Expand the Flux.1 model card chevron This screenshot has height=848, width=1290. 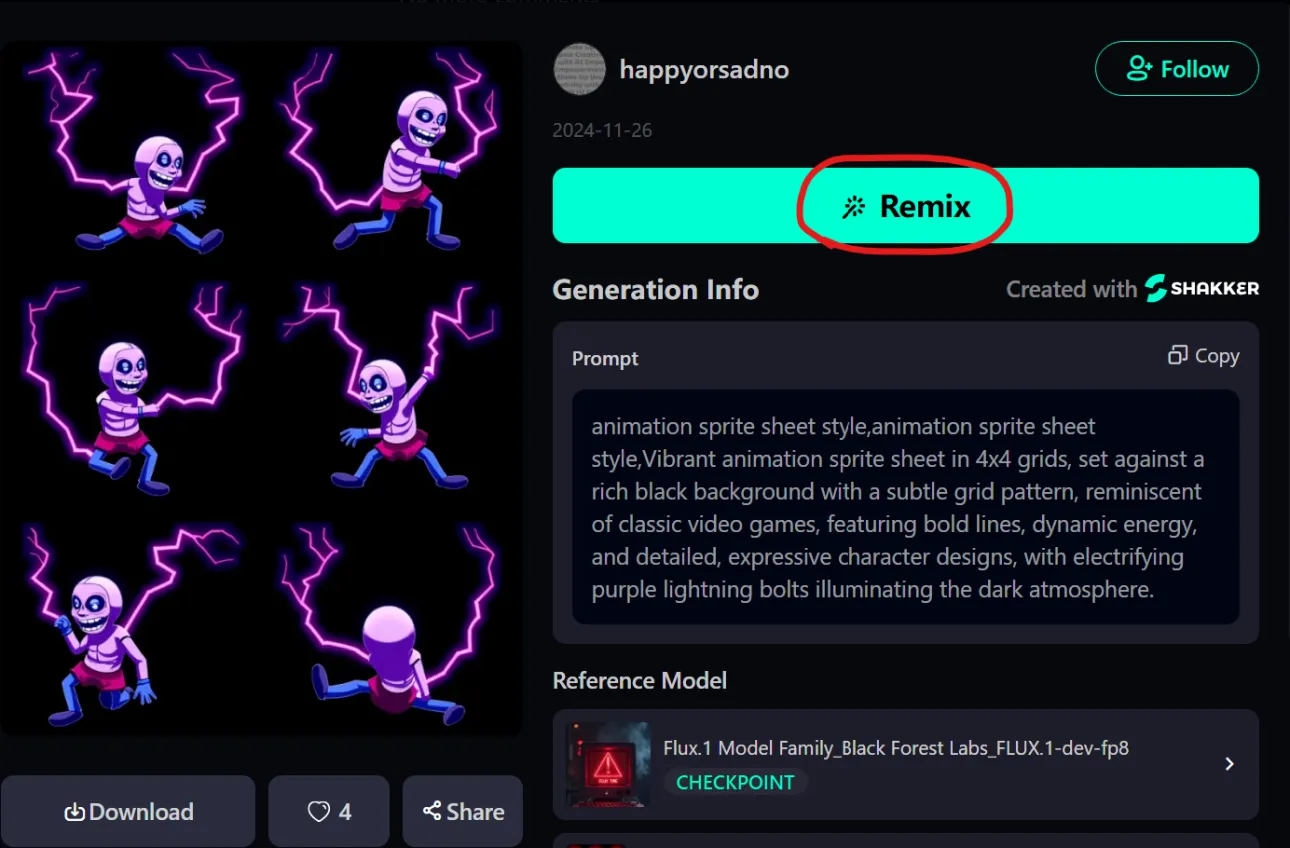tap(1229, 764)
